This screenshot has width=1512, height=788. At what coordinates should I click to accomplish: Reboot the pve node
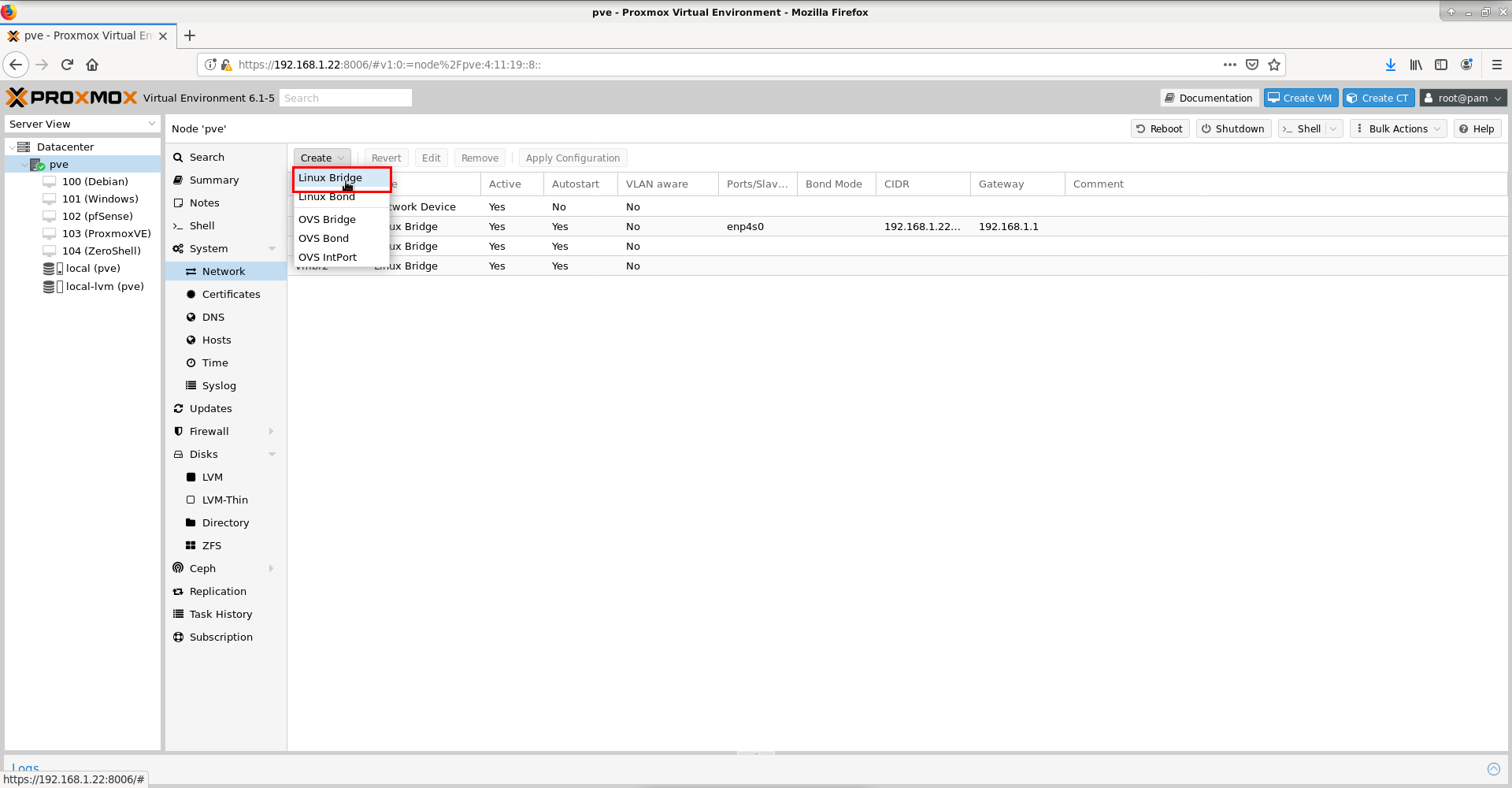(x=1160, y=129)
